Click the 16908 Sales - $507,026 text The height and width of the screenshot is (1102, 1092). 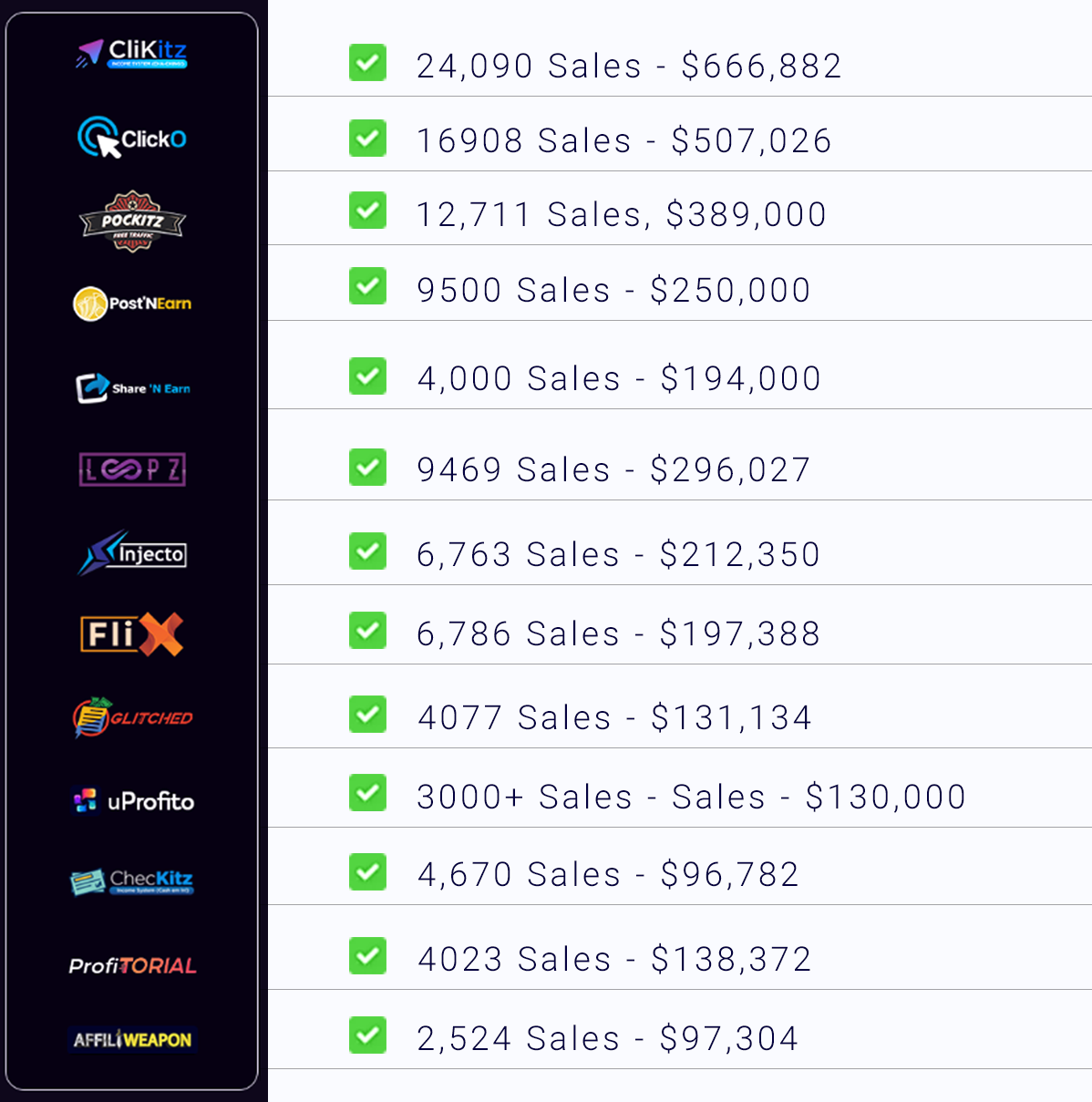tap(624, 140)
